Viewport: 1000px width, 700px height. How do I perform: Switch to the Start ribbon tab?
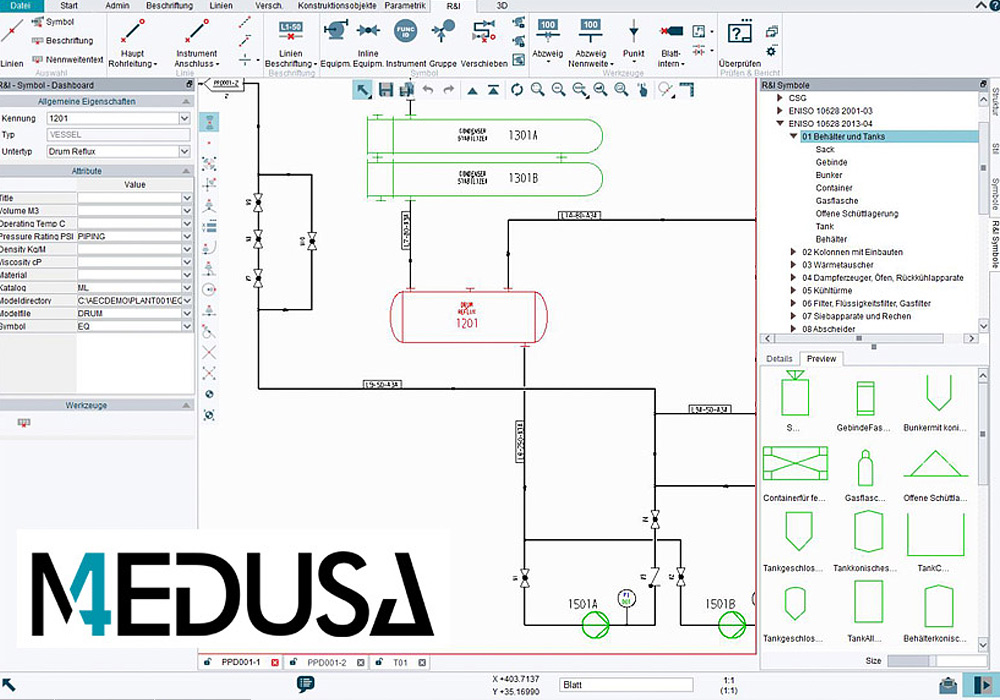(69, 5)
